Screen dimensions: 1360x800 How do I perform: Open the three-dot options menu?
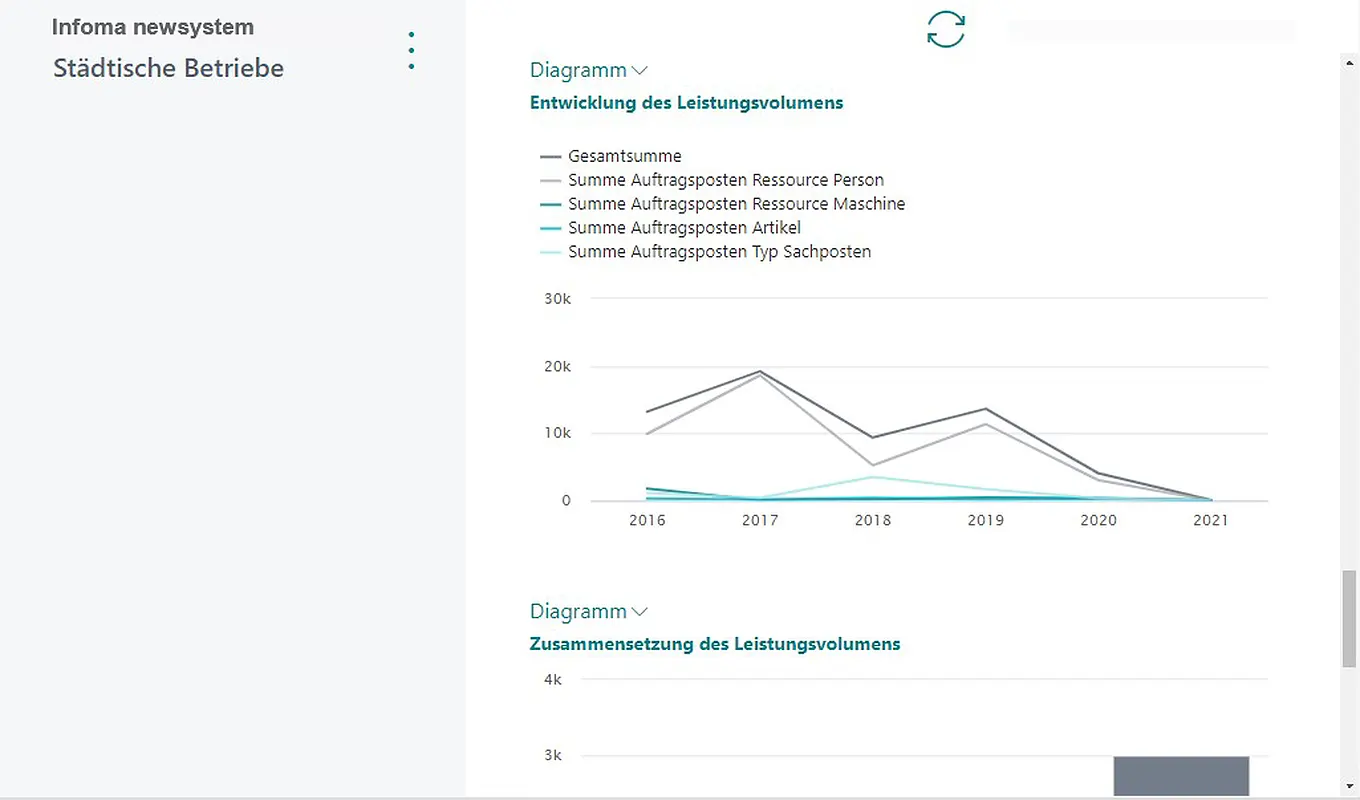point(411,51)
